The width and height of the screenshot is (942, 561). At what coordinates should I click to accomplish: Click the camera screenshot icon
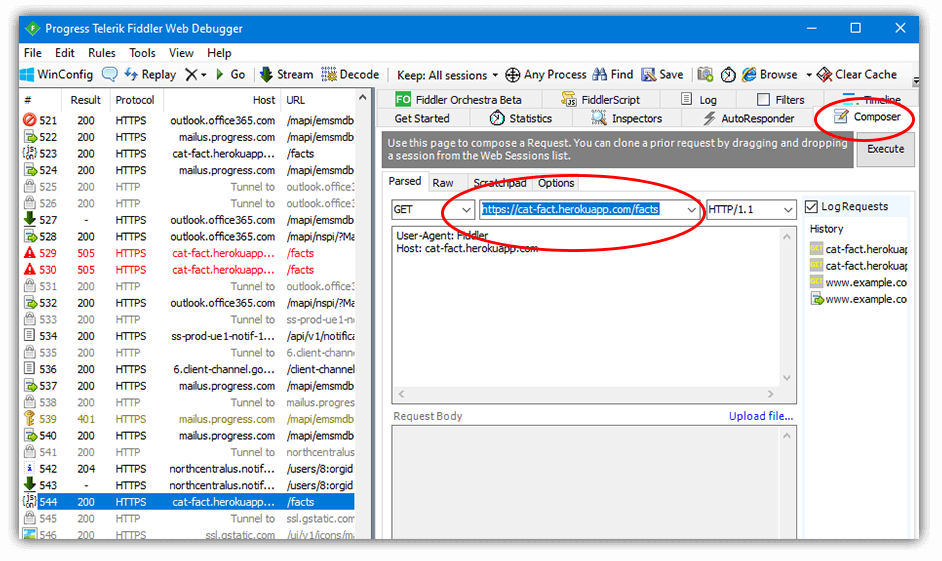[705, 74]
